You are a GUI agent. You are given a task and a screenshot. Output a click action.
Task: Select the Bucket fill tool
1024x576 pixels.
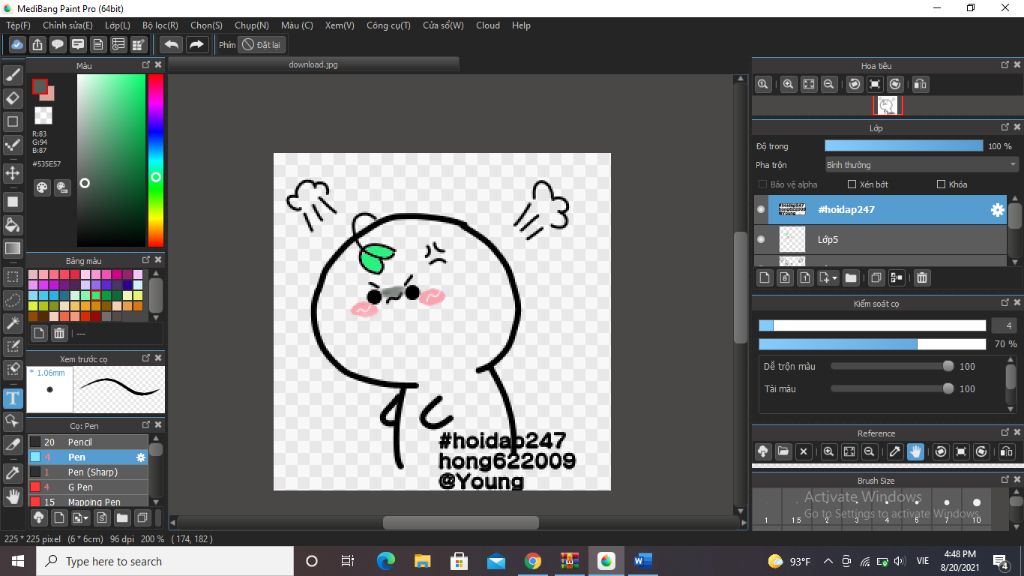[13, 225]
